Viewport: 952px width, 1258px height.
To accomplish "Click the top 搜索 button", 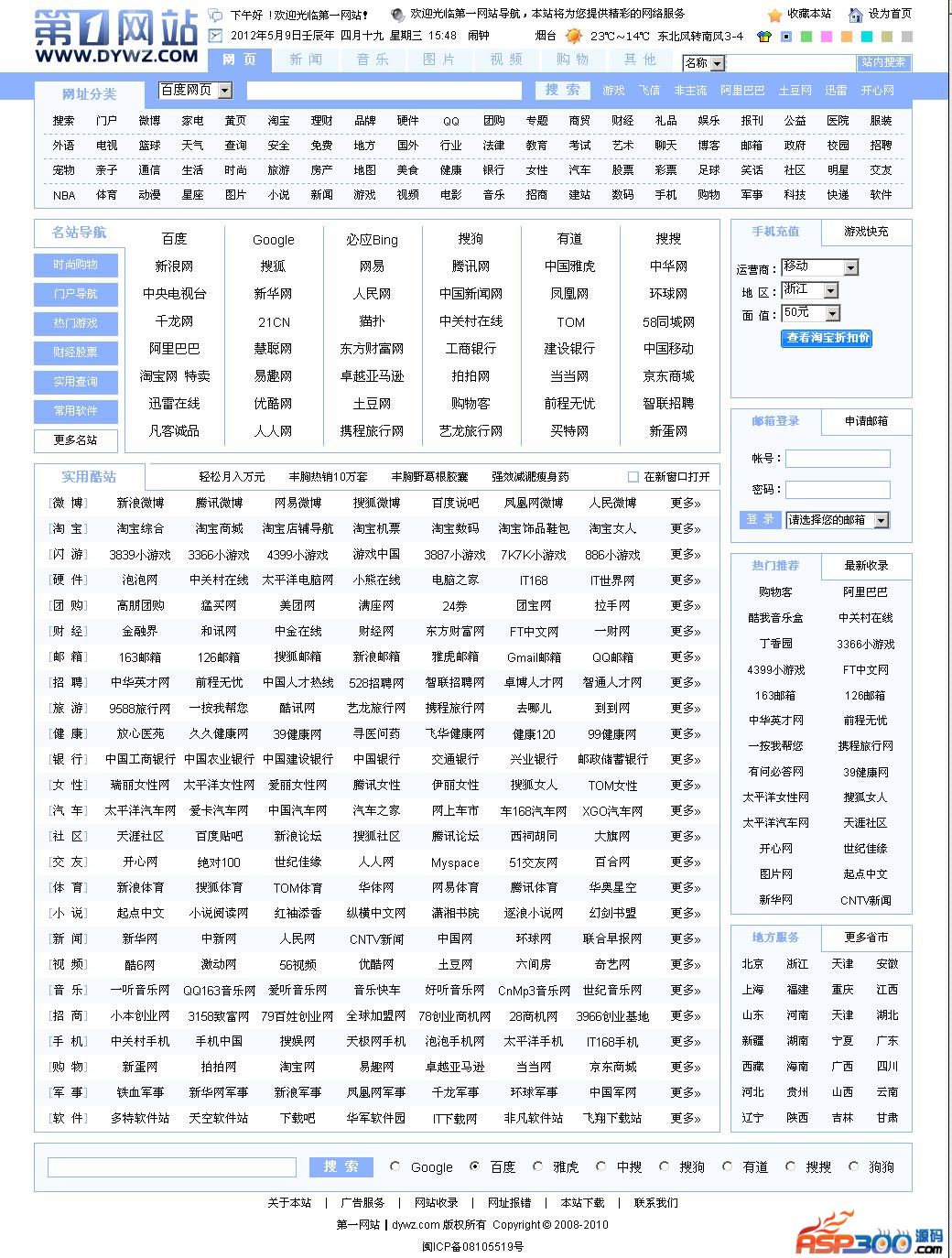I will click(x=563, y=90).
